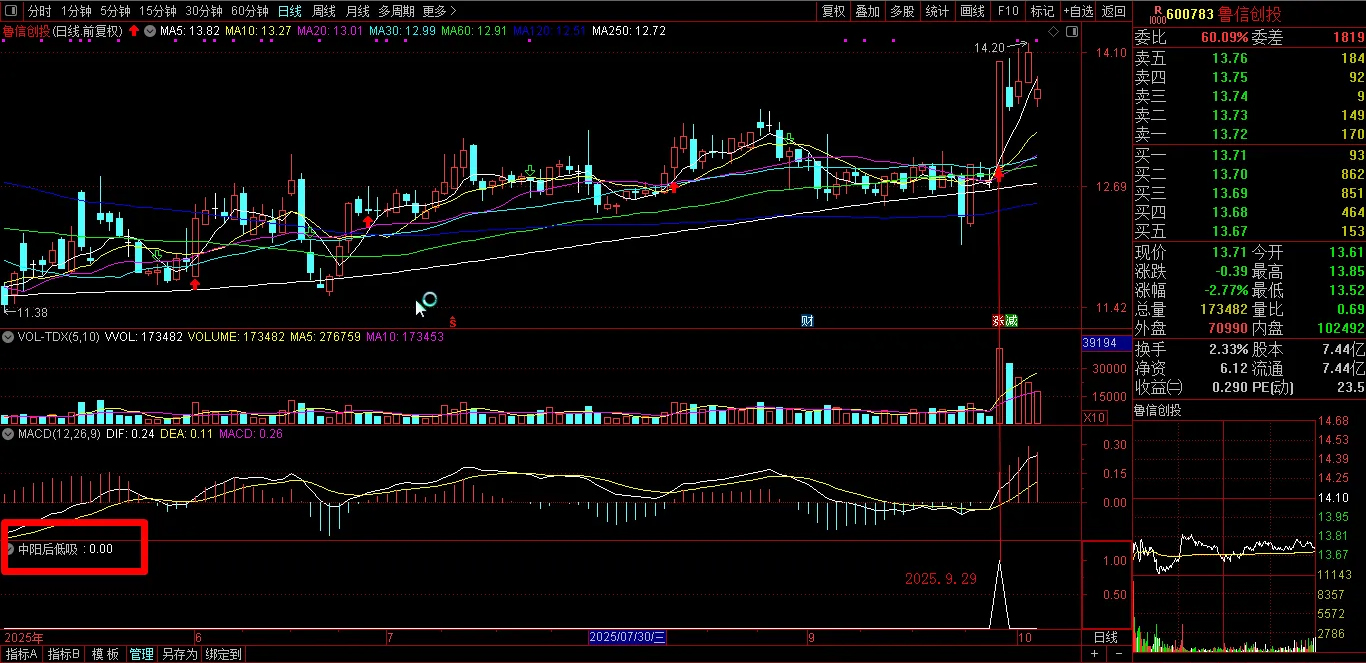Viewport: 1366px width, 663px height.
Task: Toggle the left sidebar panel icon
Action: [x=11, y=11]
